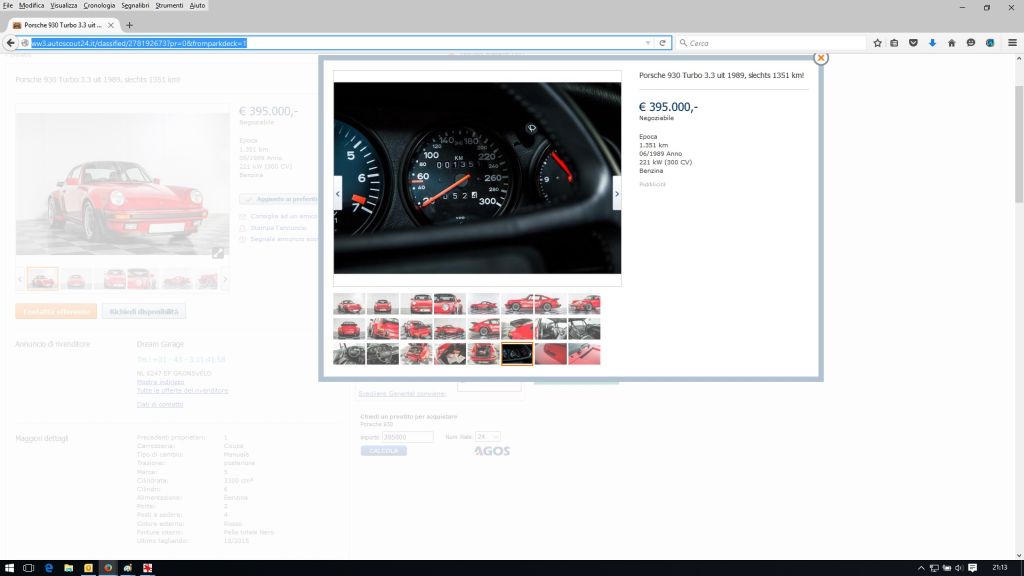Show hidden system tray icons
The width and height of the screenshot is (1024, 576).
click(921, 568)
